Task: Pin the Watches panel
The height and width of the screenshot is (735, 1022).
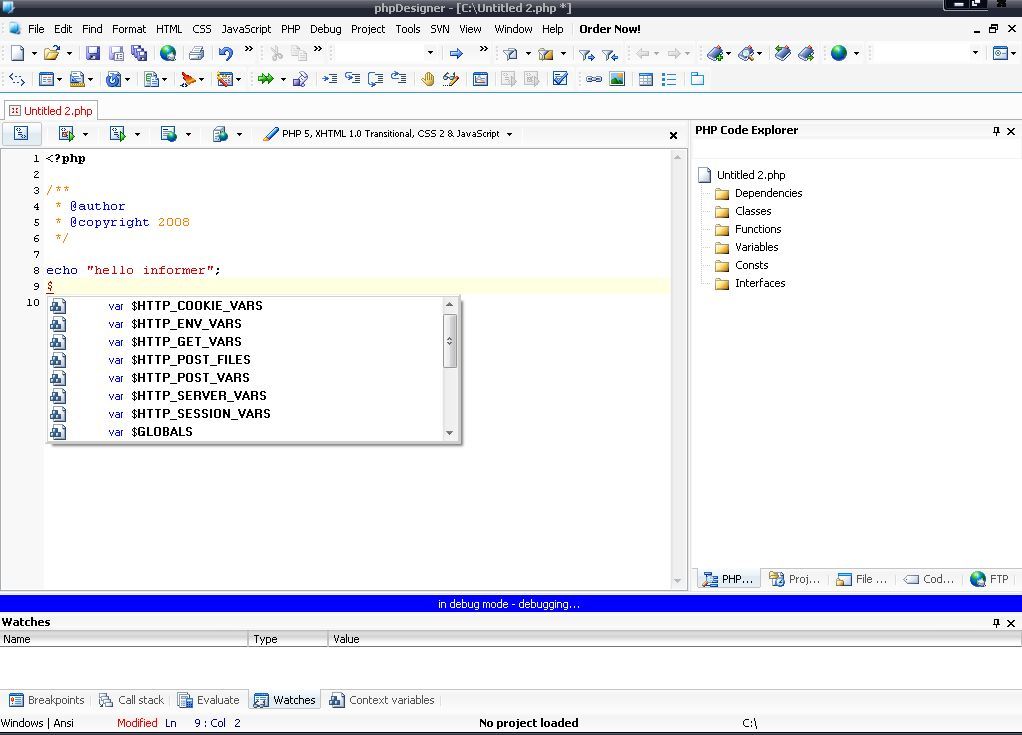Action: (996, 623)
